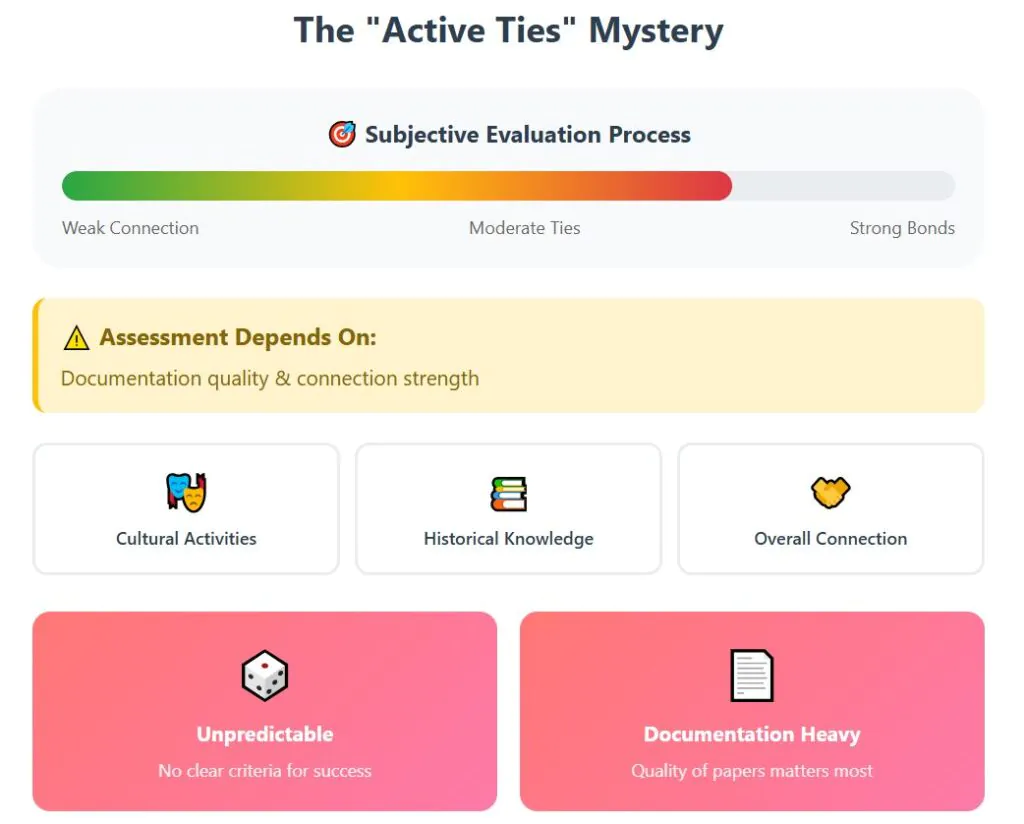The width and height of the screenshot is (1024, 824).
Task: Click the "Active Ties" Mystery title
Action: coord(508,31)
